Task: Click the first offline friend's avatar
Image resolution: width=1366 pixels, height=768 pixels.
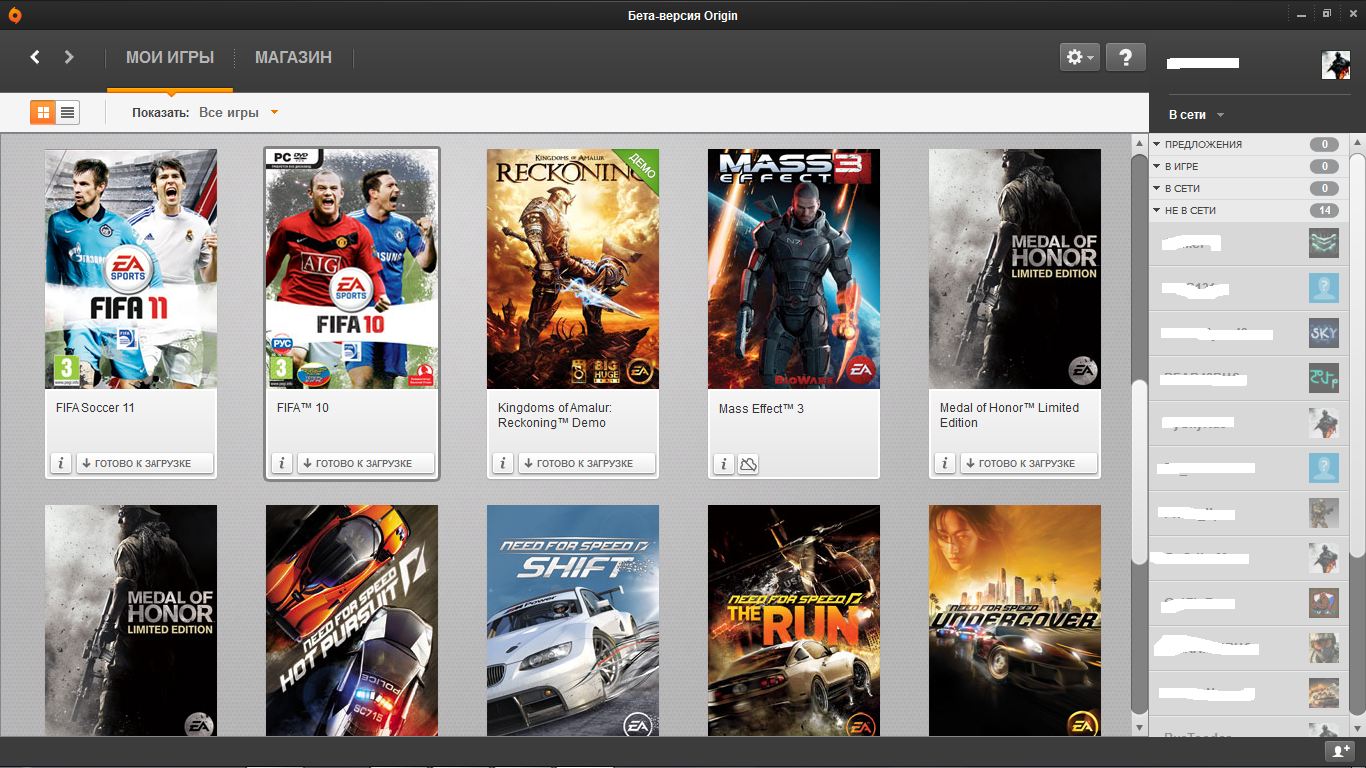Action: click(1324, 243)
